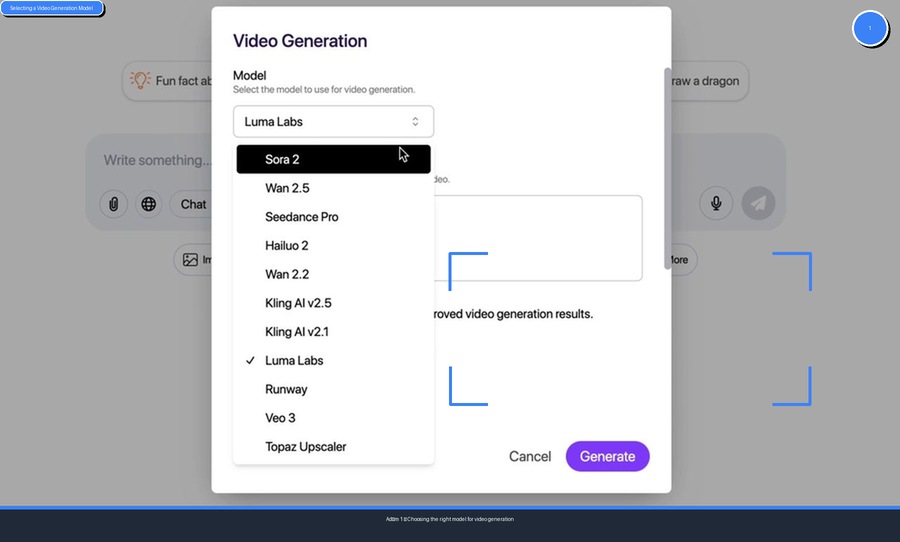Click the blue circle avatar badge
The width and height of the screenshot is (900, 542).
(870, 28)
